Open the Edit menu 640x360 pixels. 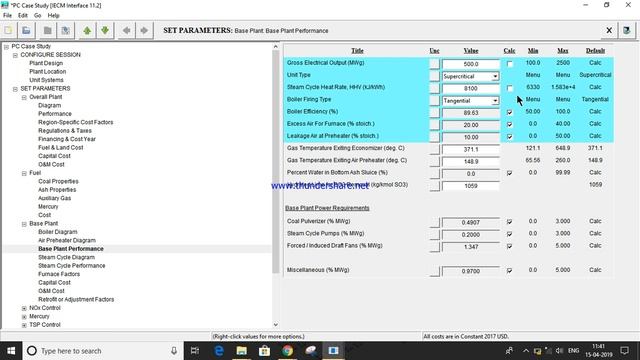point(23,16)
